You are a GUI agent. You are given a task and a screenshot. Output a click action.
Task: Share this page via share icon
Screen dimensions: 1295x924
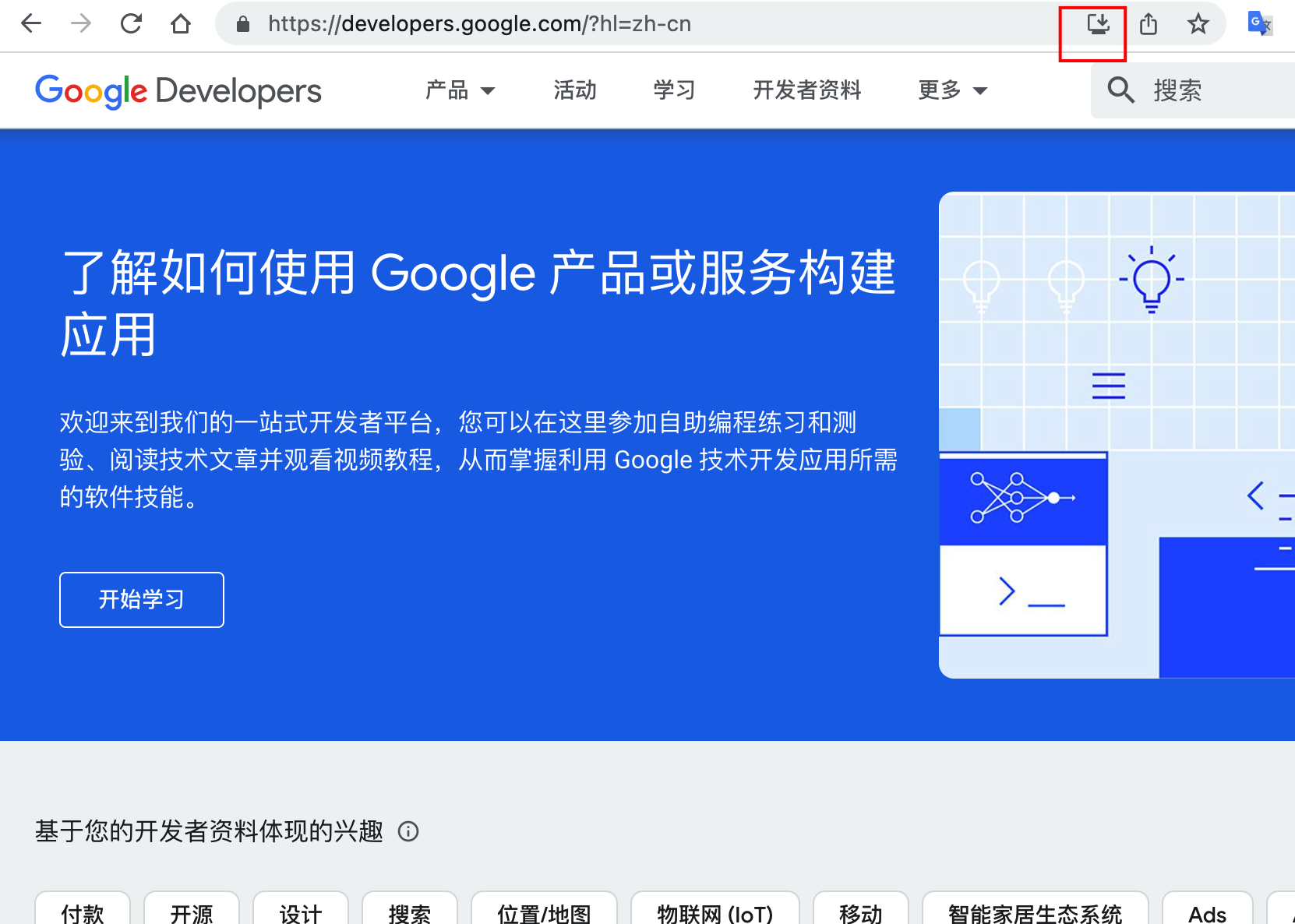coord(1149,24)
